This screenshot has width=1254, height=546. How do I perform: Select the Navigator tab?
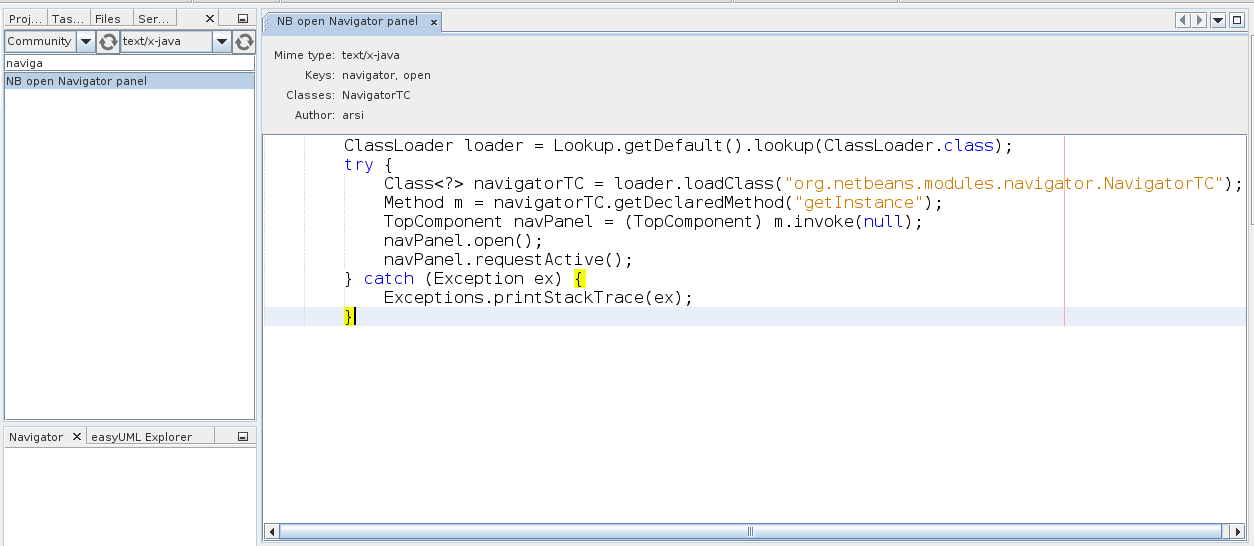[x=36, y=437]
